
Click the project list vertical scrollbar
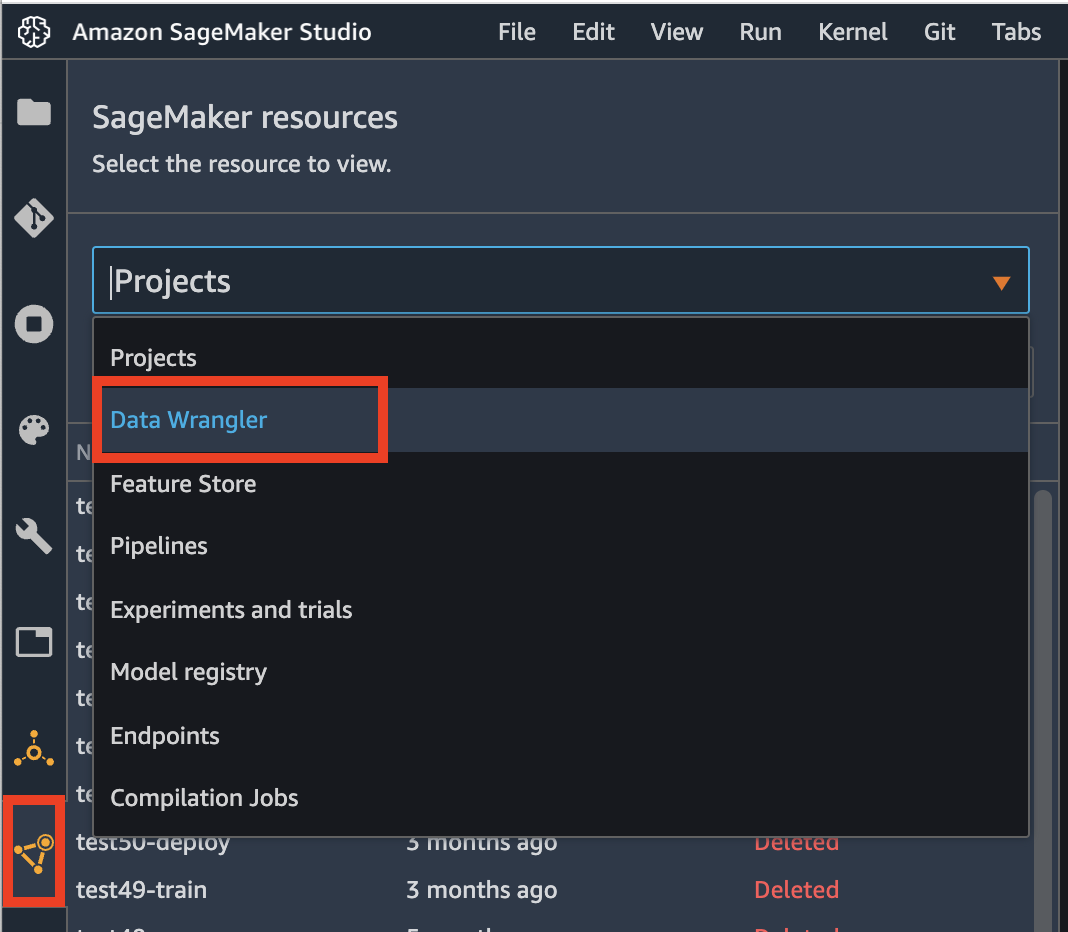[1042, 709]
